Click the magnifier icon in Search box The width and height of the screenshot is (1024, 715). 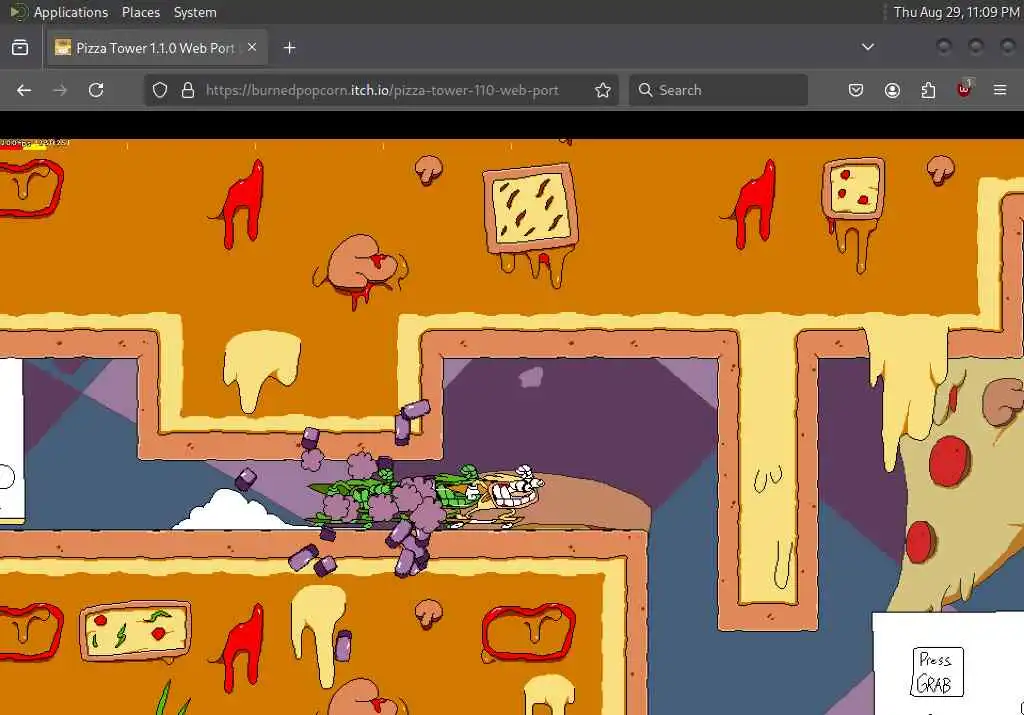click(645, 90)
